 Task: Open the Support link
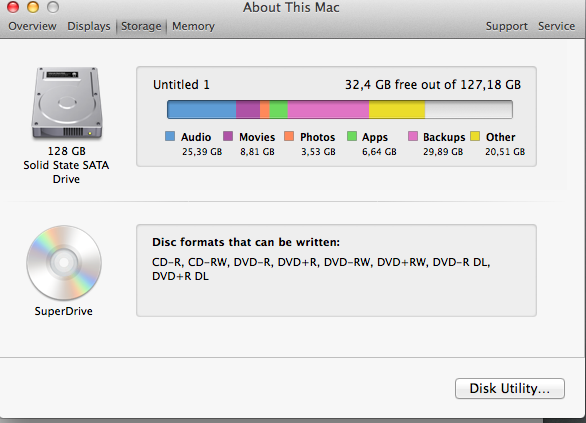pyautogui.click(x=507, y=26)
